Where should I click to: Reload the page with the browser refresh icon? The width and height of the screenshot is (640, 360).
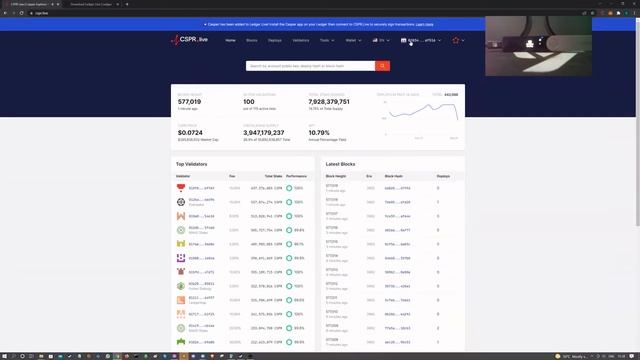tap(21, 13)
